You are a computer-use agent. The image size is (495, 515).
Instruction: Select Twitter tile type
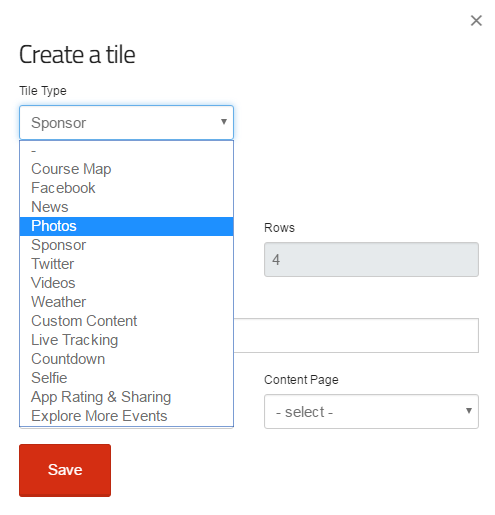[x=126, y=264]
